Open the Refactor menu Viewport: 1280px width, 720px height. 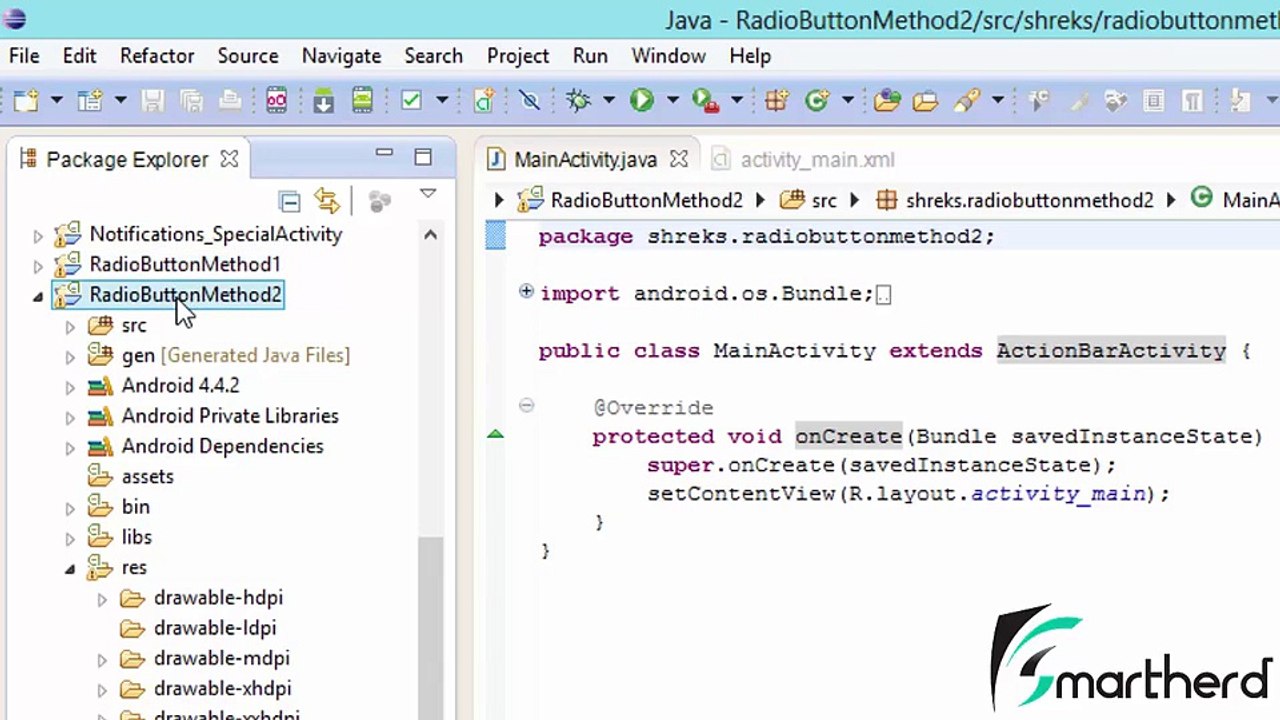pos(157,56)
